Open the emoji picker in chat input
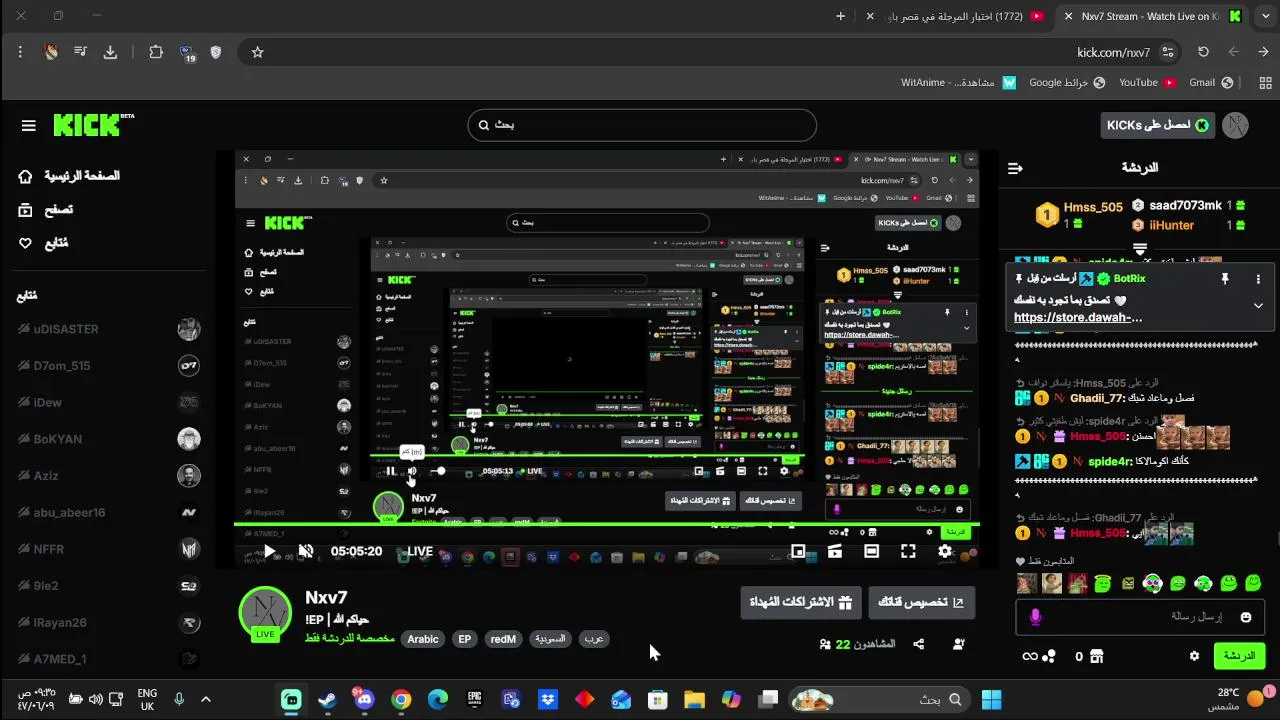Viewport: 1280px width, 720px height. point(1246,618)
